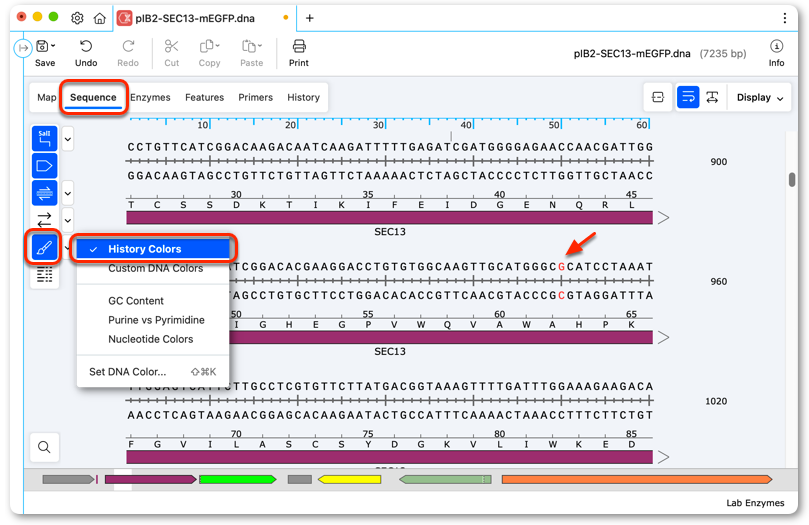The image size is (809, 525).
Task: Open the search magnifier tool
Action: (44, 447)
